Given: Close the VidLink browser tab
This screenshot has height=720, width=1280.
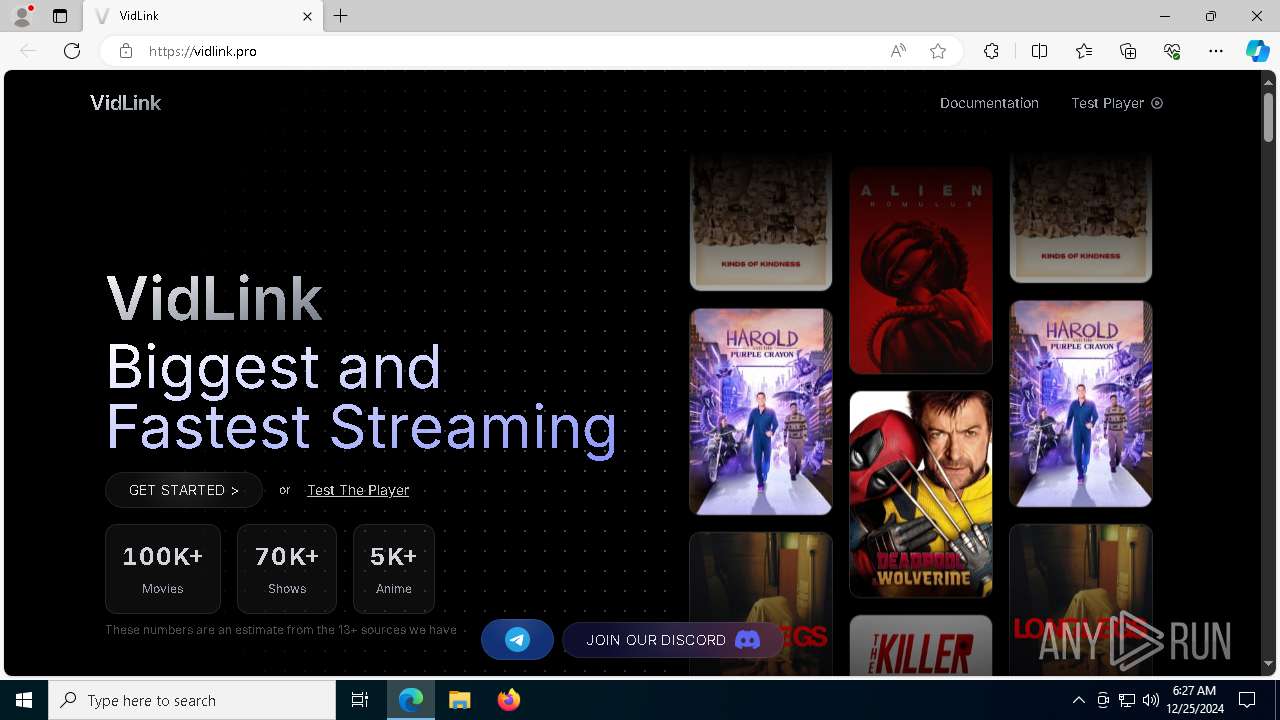Looking at the screenshot, I should (x=307, y=16).
